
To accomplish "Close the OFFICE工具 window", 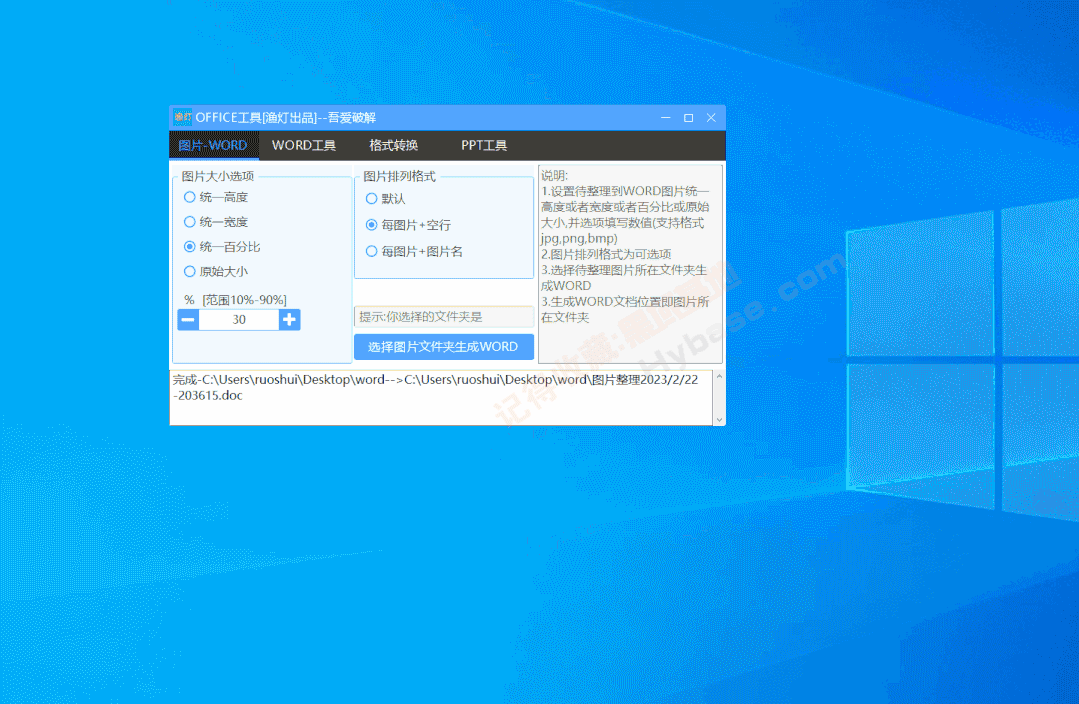I will pos(712,118).
